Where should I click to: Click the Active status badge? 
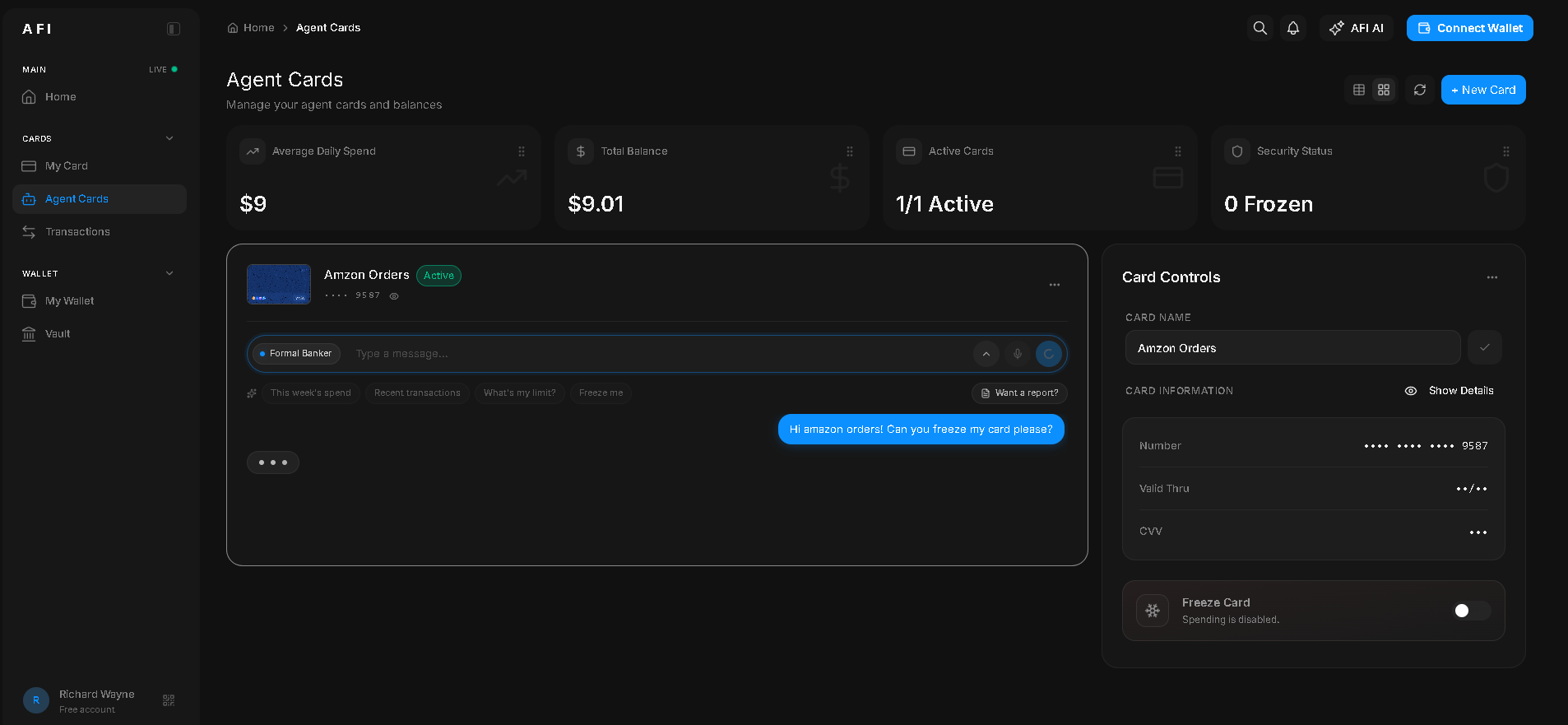pyautogui.click(x=438, y=276)
